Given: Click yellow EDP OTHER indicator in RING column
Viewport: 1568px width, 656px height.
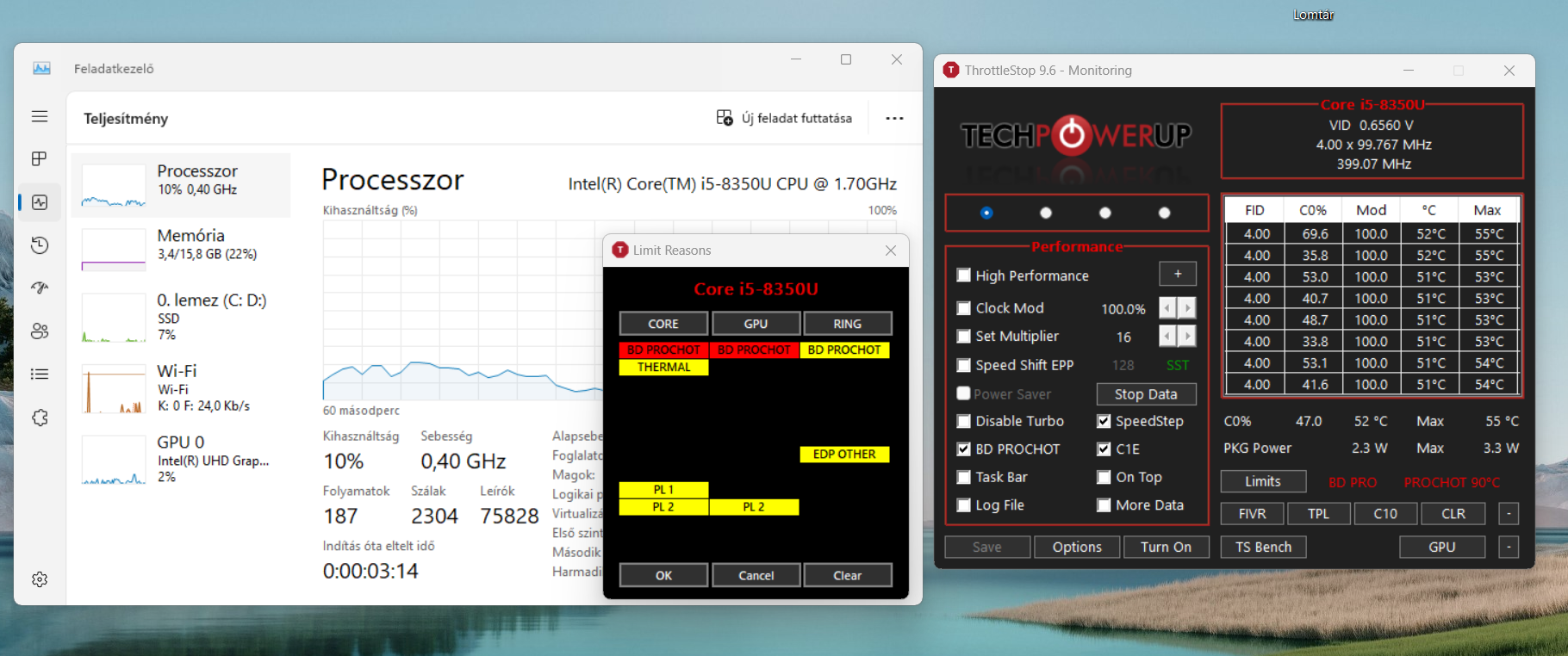Looking at the screenshot, I should (x=844, y=455).
